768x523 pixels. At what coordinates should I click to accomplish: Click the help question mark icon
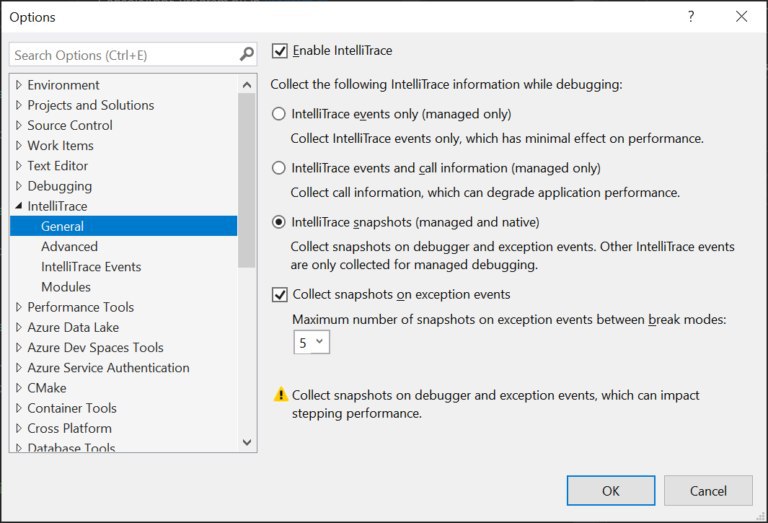pos(691,17)
